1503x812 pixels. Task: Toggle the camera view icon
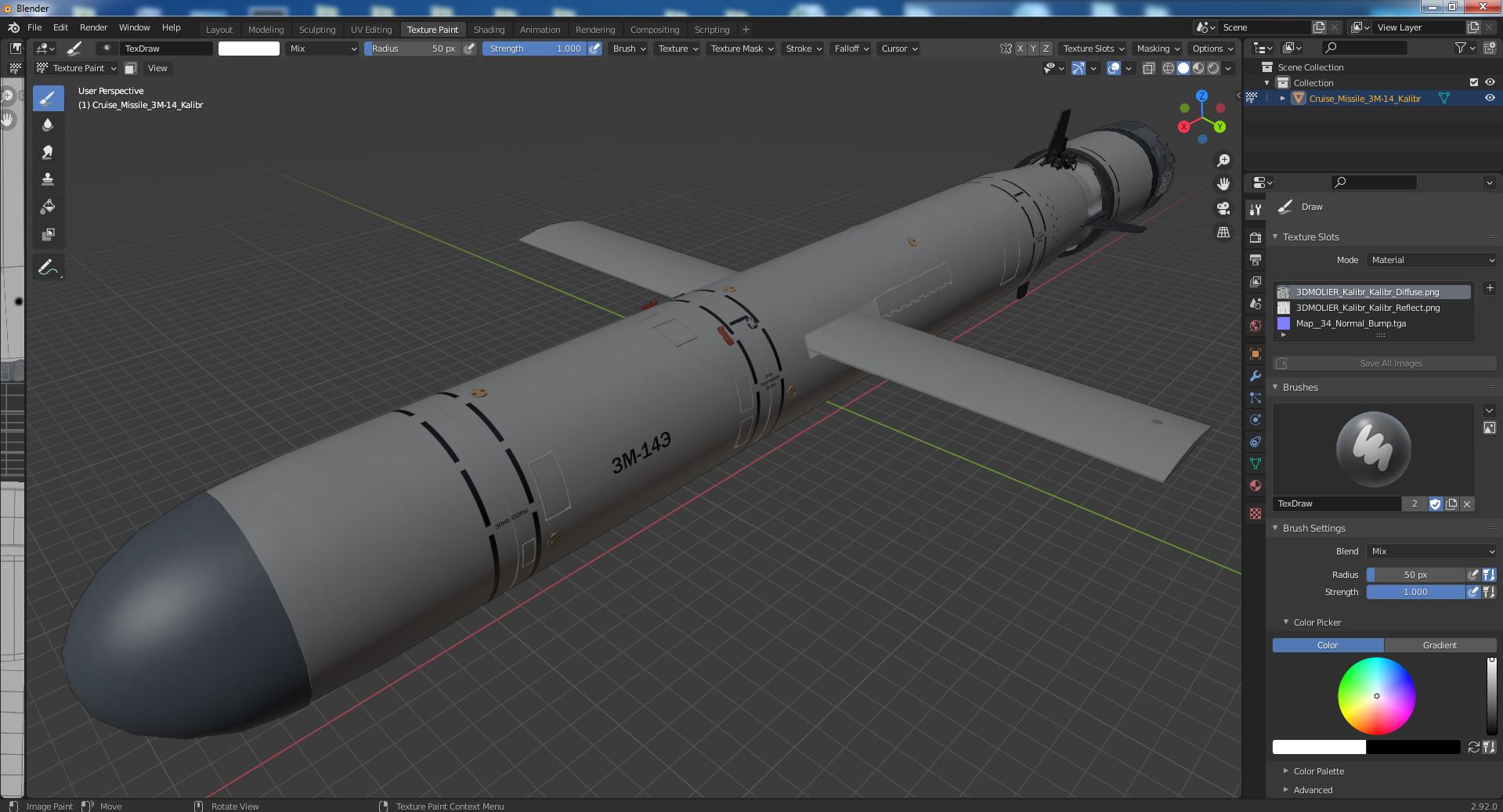coord(1223,208)
